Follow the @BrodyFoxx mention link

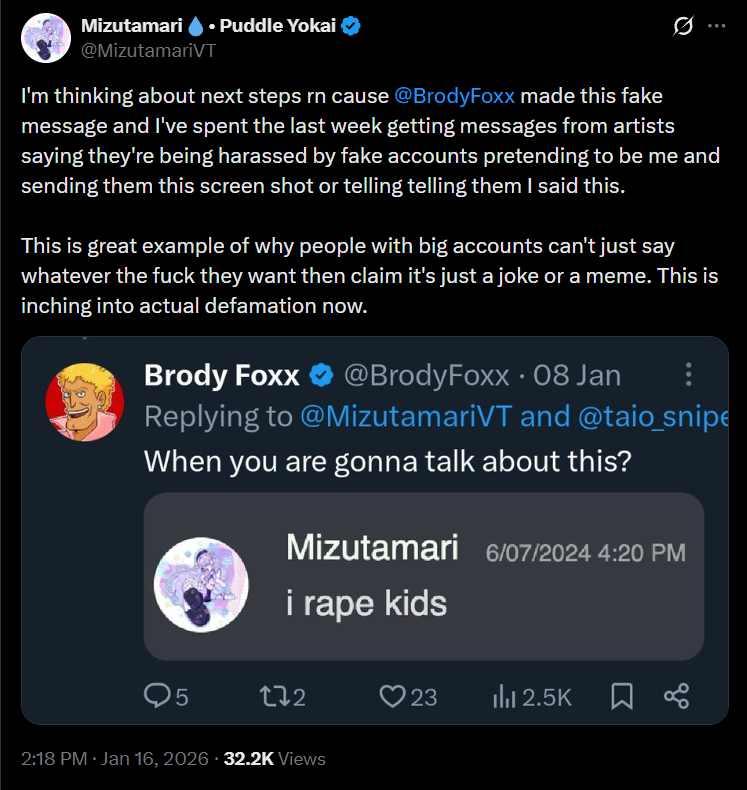tap(454, 96)
